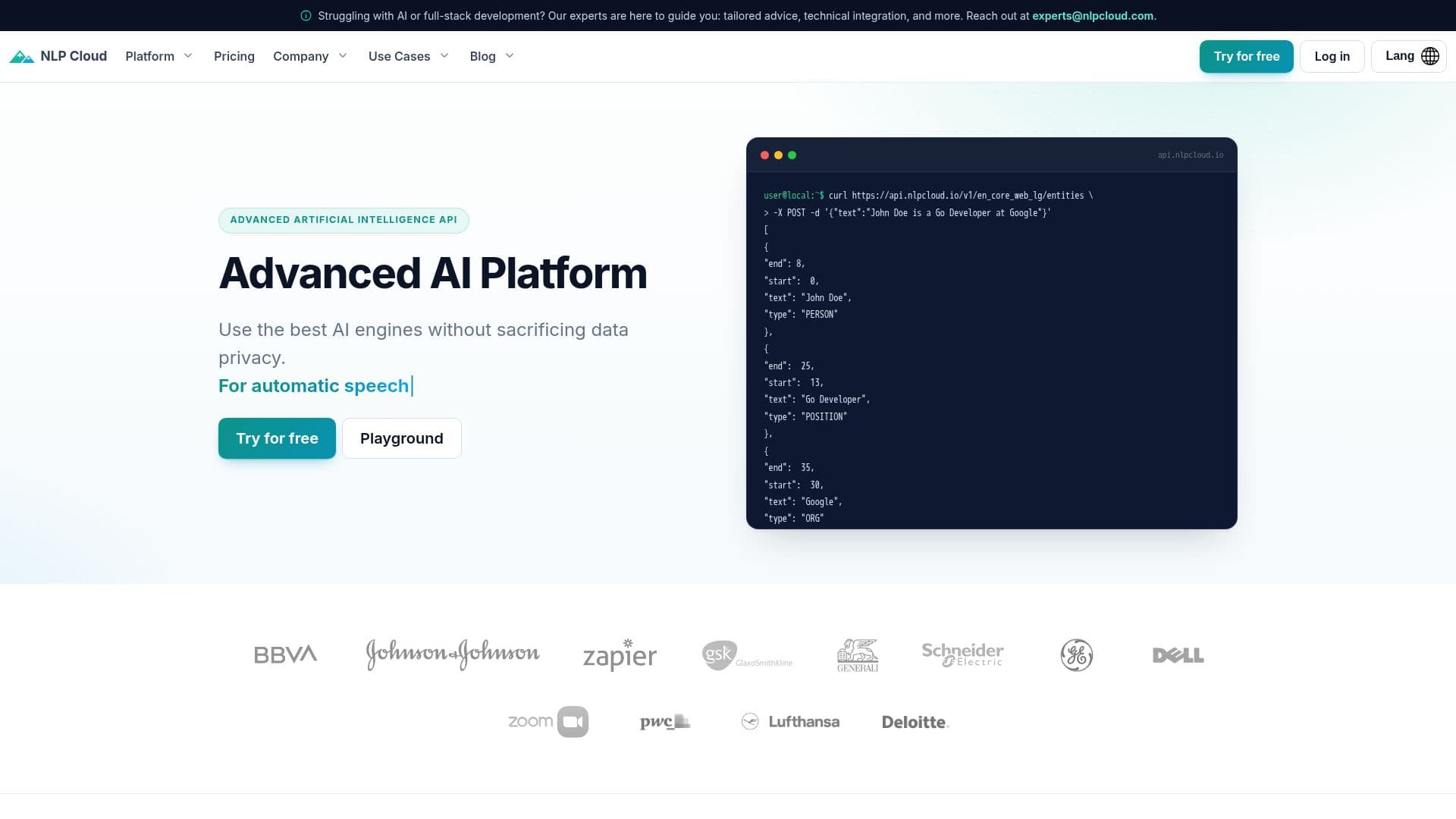The height and width of the screenshot is (819, 1456).
Task: Click the api.nlpcloud.io label in terminal header
Action: [x=1190, y=155]
